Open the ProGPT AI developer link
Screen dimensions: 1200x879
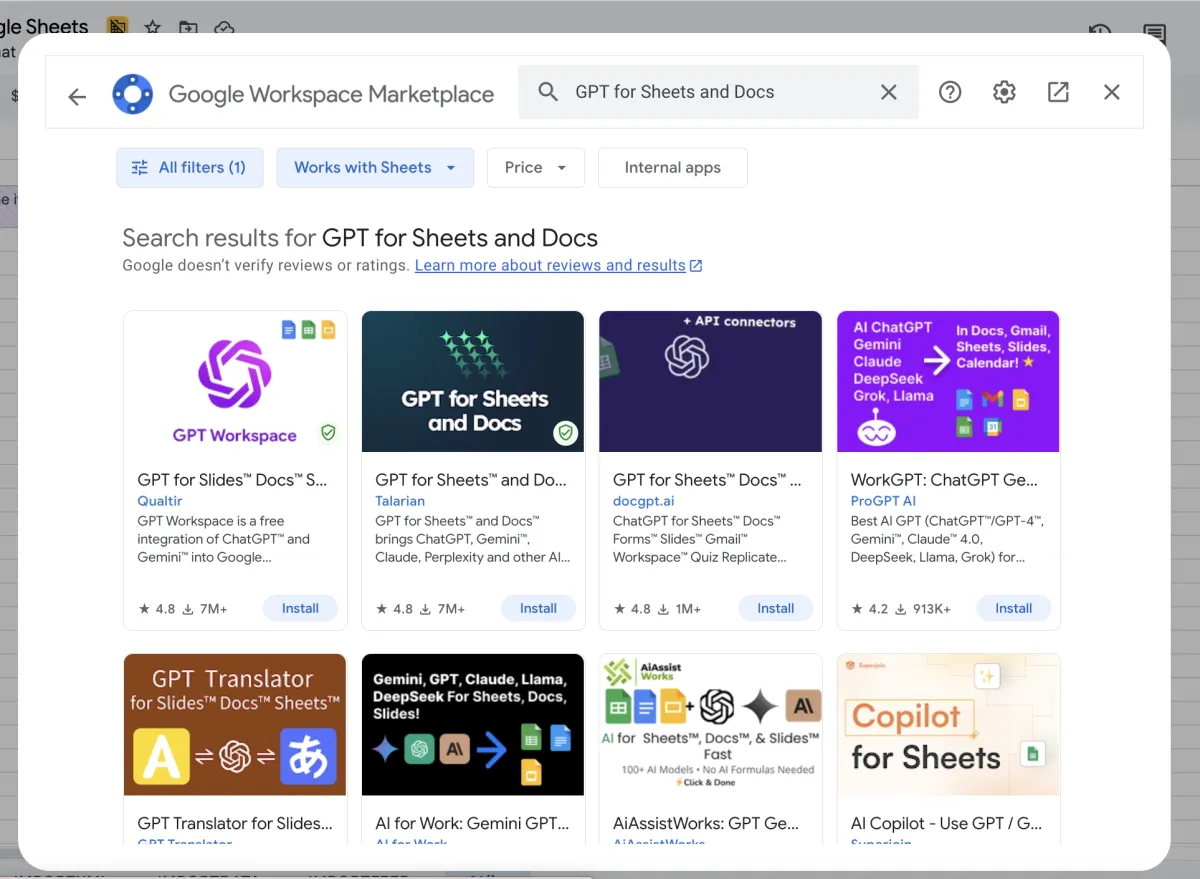(x=884, y=501)
